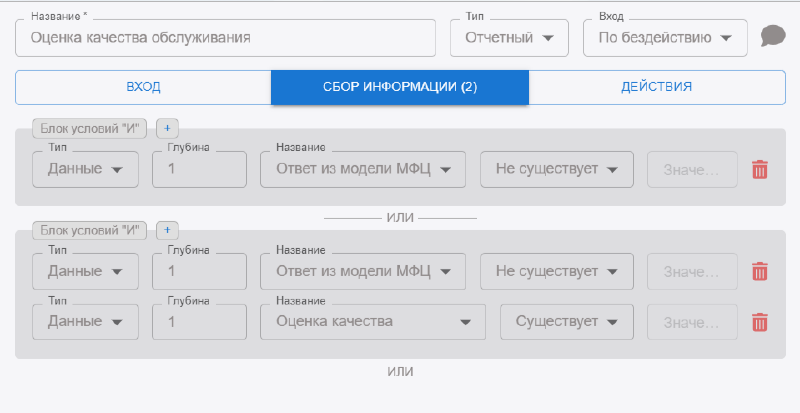800x413 pixels.
Task: Add condition via plus in second block
Action: coord(167,230)
